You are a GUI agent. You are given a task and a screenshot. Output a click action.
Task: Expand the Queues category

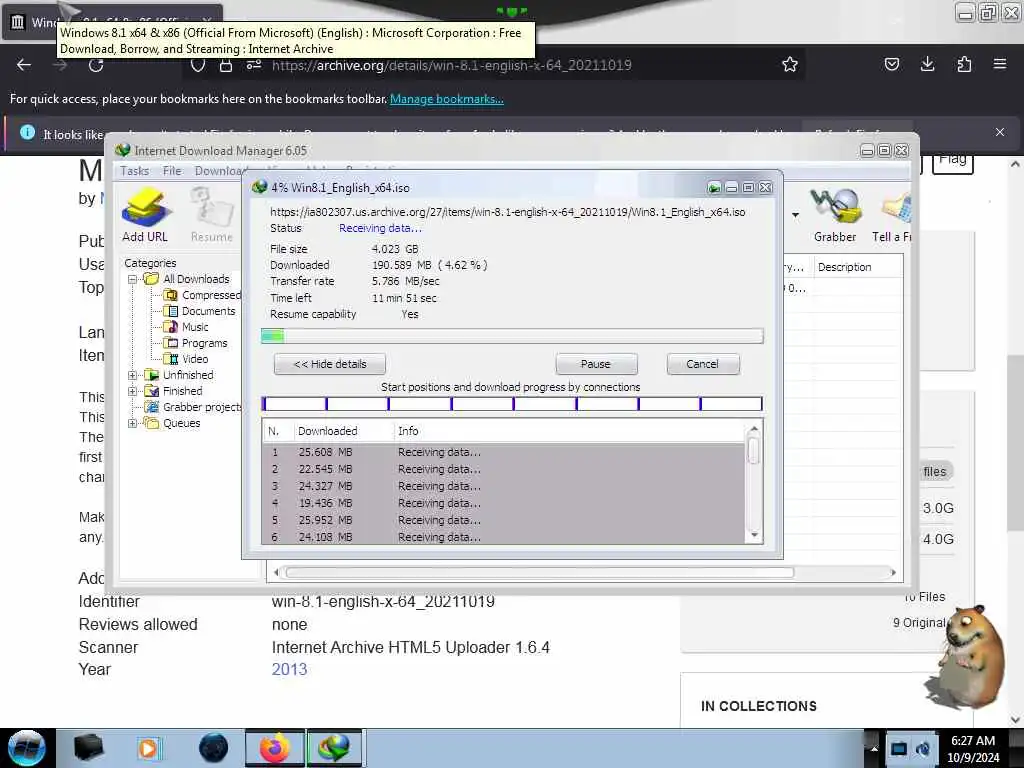click(133, 423)
